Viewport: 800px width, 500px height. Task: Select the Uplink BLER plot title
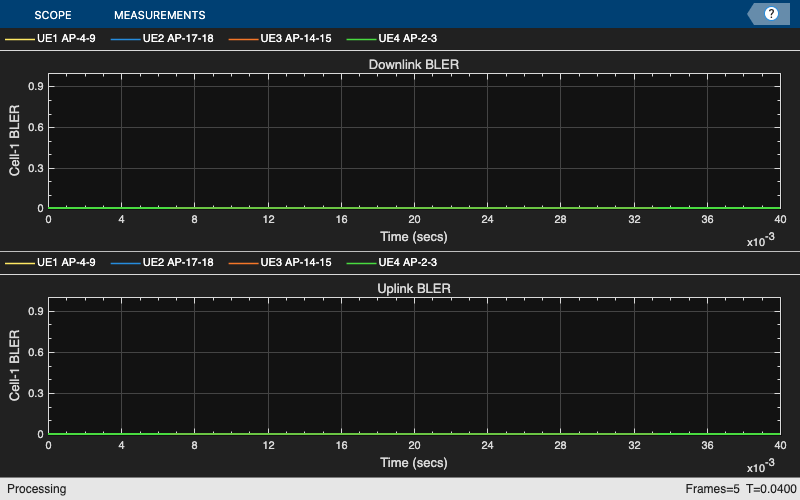(414, 289)
